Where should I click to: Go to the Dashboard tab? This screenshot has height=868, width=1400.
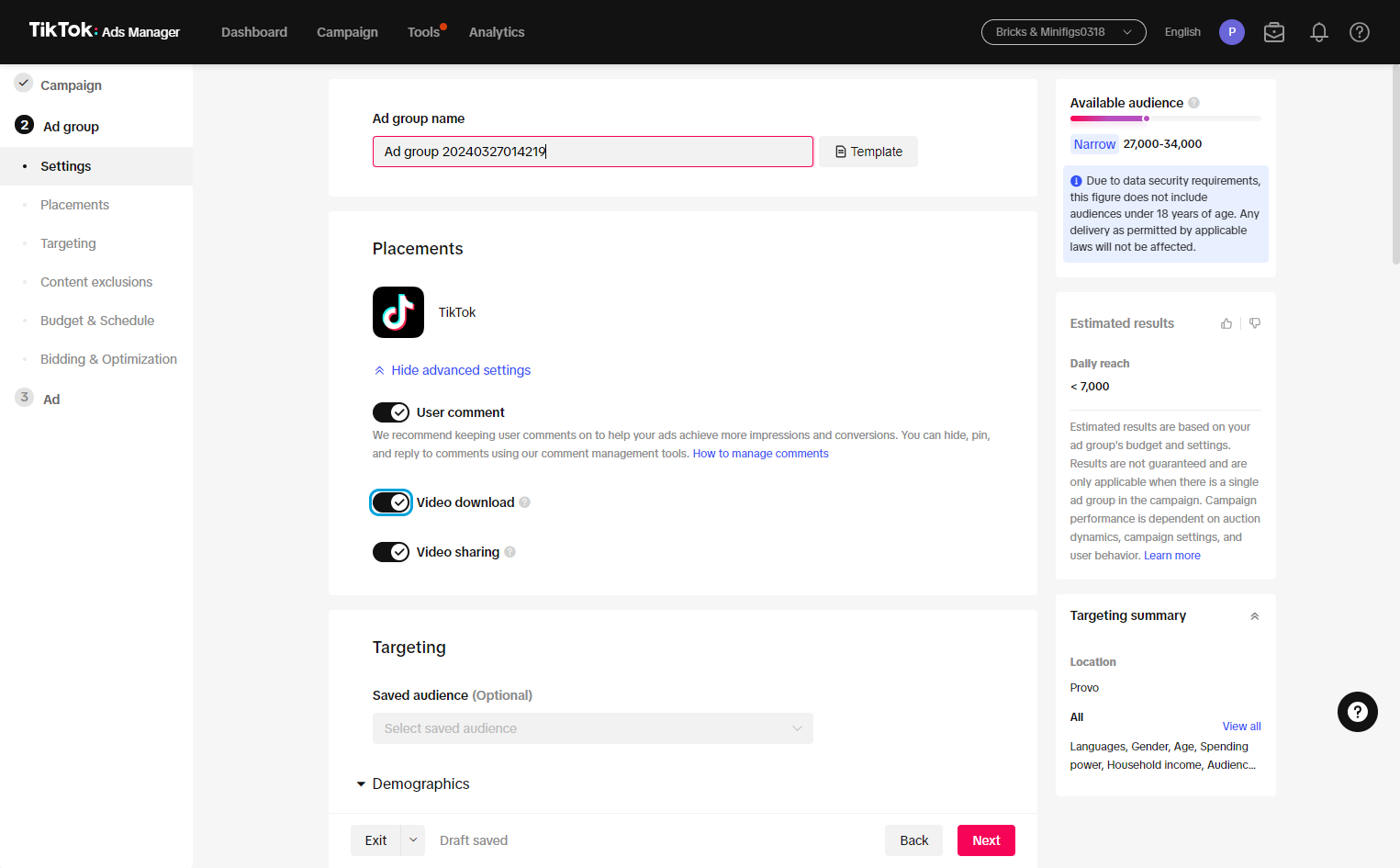coord(254,32)
